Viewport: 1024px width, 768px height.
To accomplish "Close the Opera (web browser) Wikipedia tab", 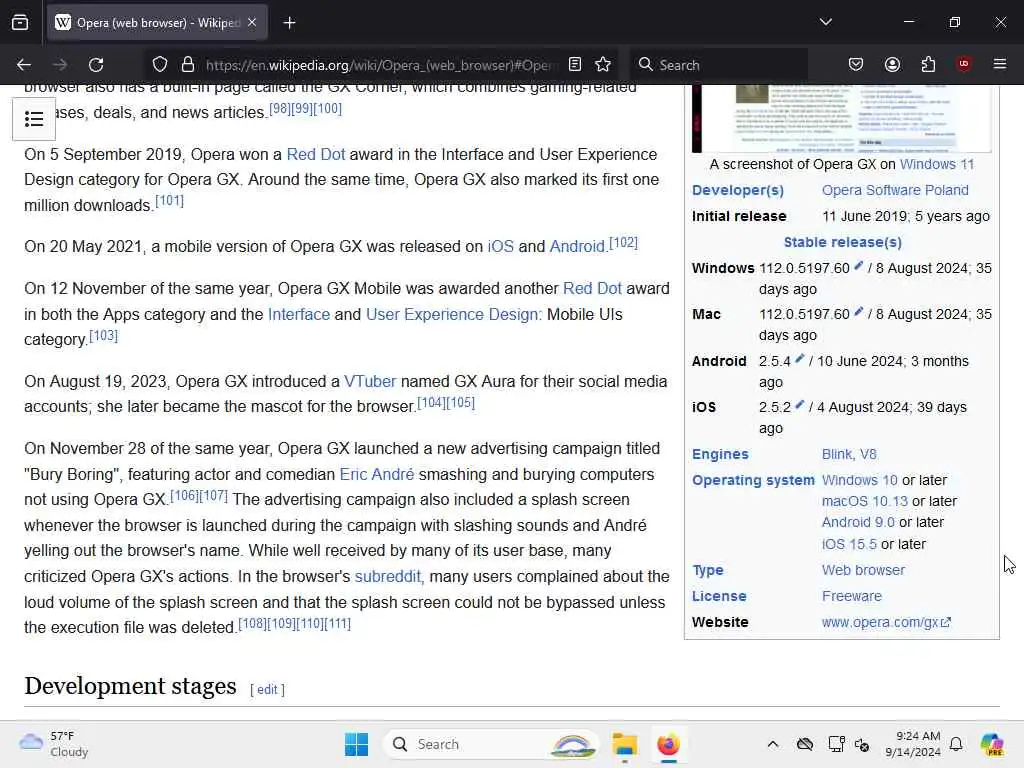I will [252, 23].
